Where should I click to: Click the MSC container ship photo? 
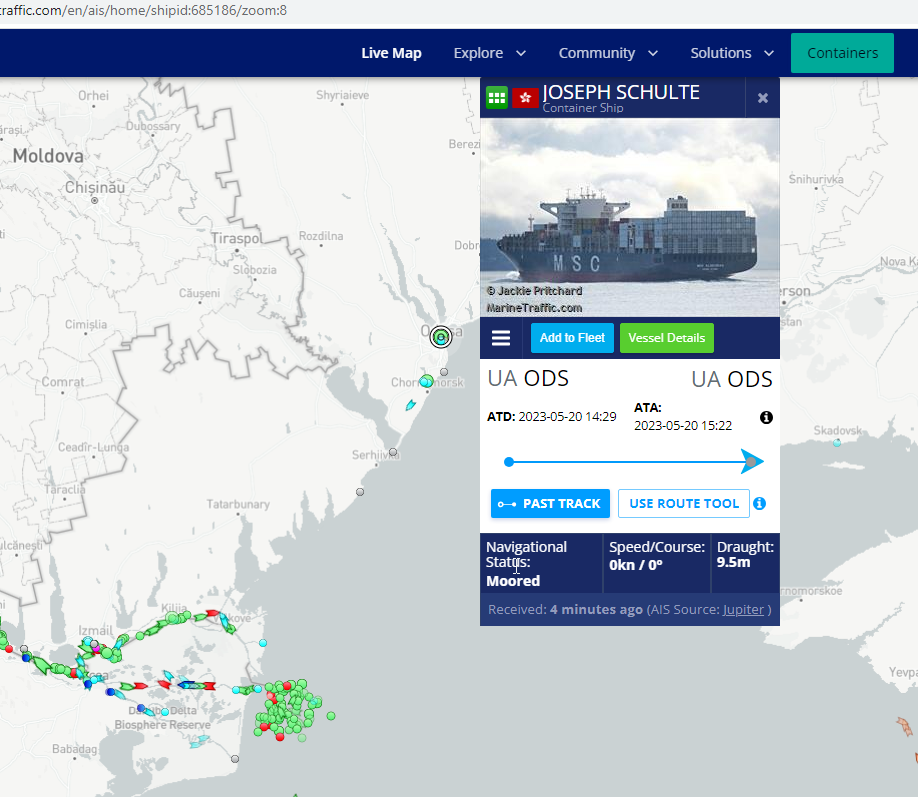pyautogui.click(x=629, y=217)
